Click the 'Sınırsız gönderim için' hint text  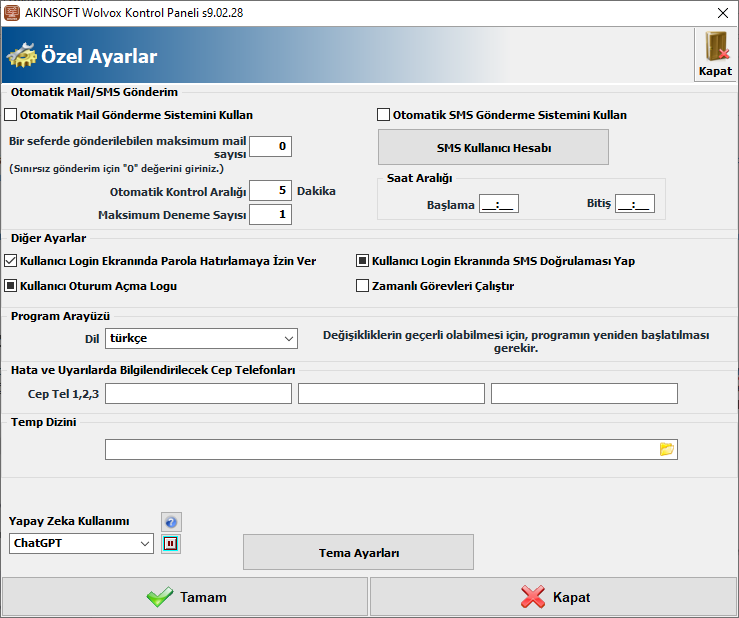pyautogui.click(x=116, y=169)
